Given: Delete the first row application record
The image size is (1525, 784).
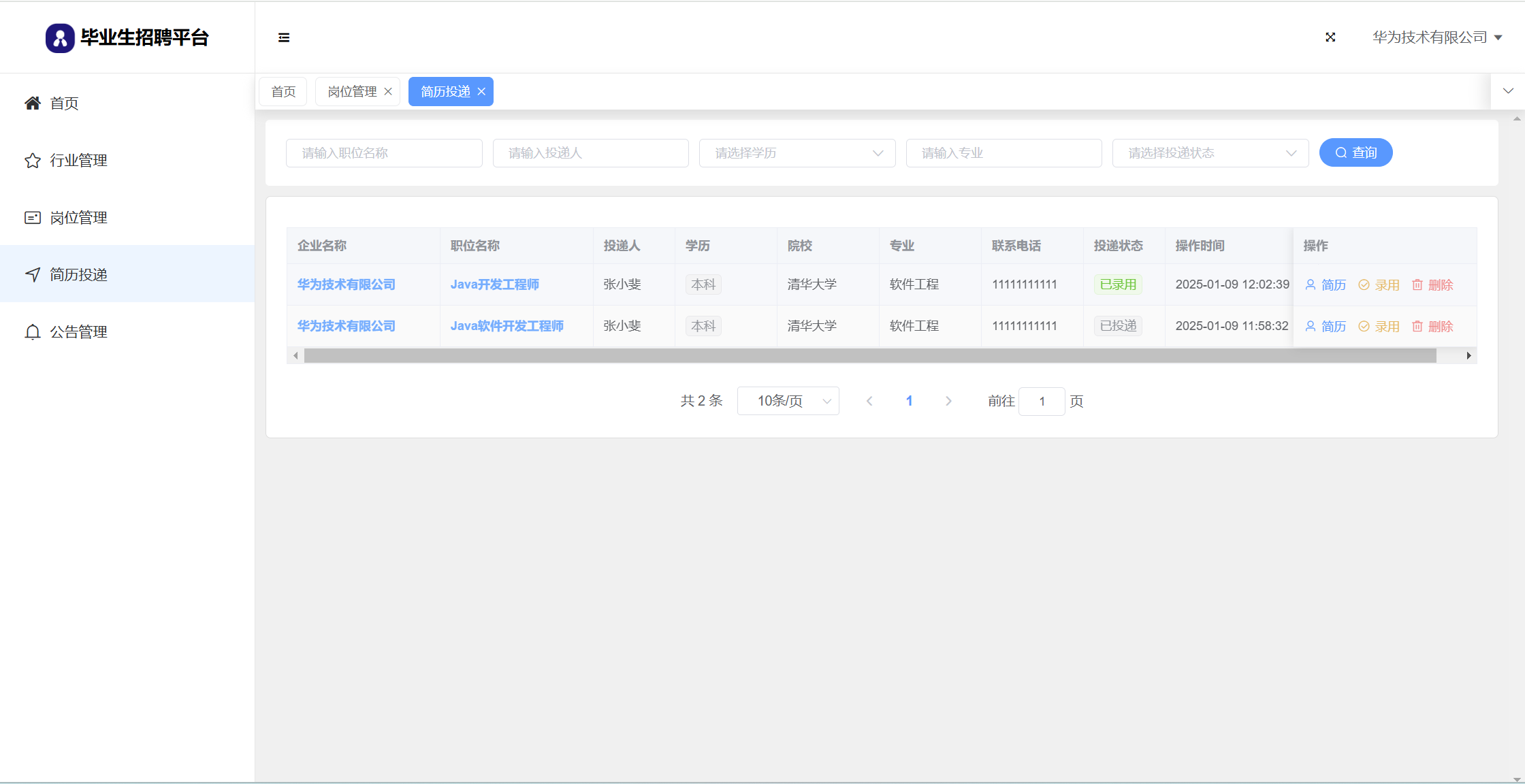Looking at the screenshot, I should coord(1432,285).
